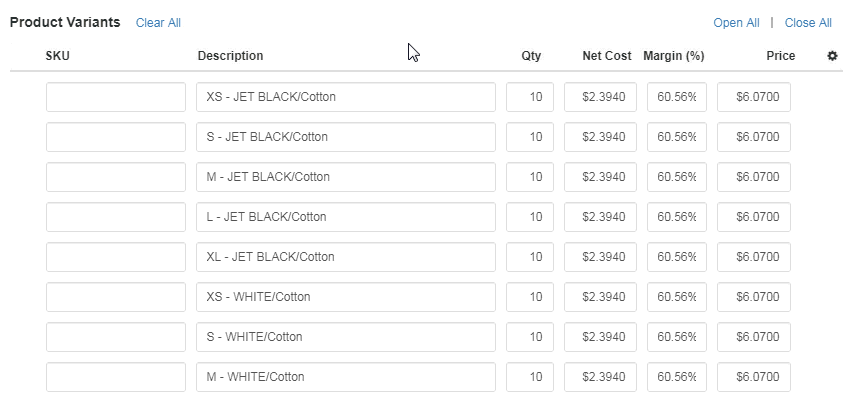Screen dimensions: 852x396
Task: Edit Margin for M - WHITE/Cotton row
Action: click(x=676, y=377)
